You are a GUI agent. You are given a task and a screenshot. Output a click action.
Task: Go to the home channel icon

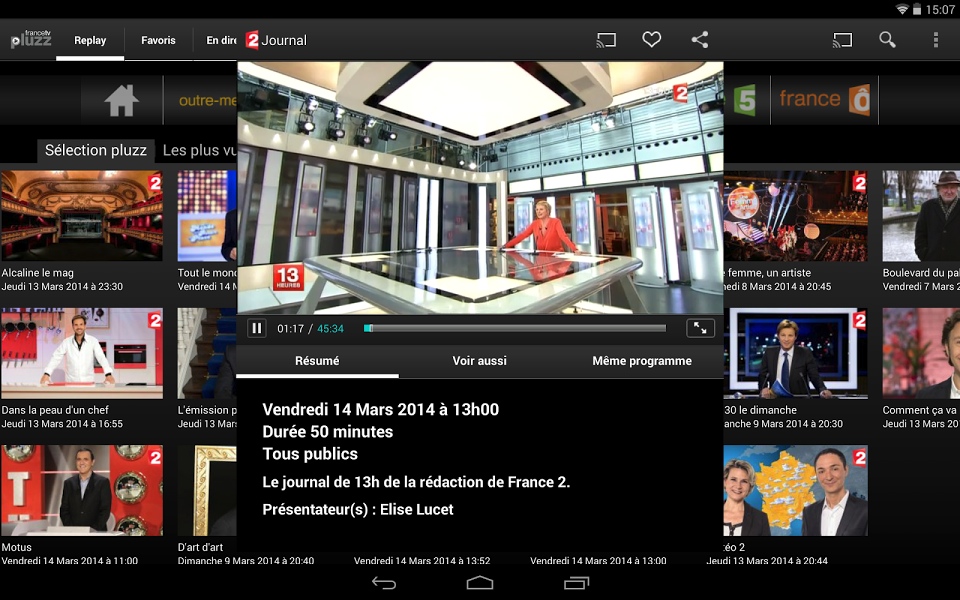[x=121, y=100]
